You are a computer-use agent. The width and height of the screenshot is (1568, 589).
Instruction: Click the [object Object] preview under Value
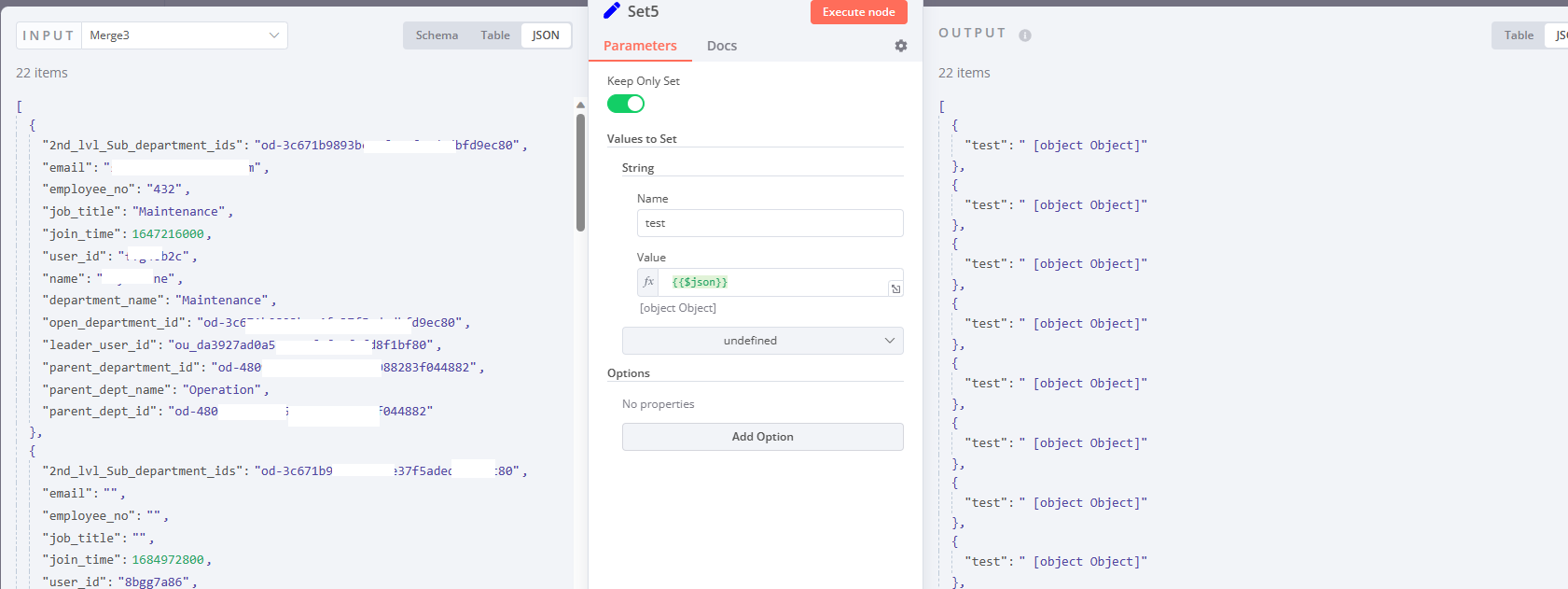coord(678,308)
